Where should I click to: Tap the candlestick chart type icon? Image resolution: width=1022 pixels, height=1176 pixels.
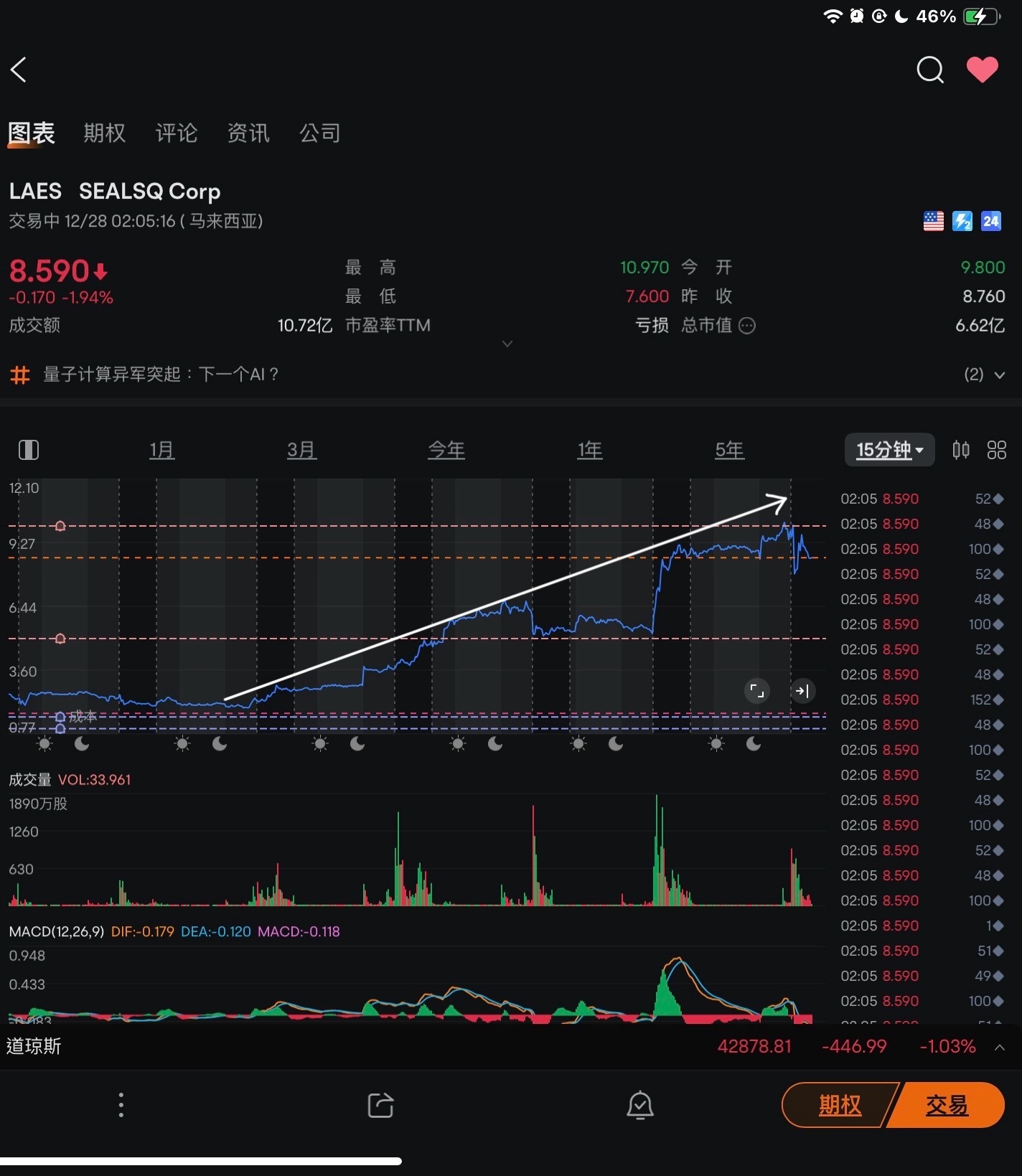coord(961,450)
